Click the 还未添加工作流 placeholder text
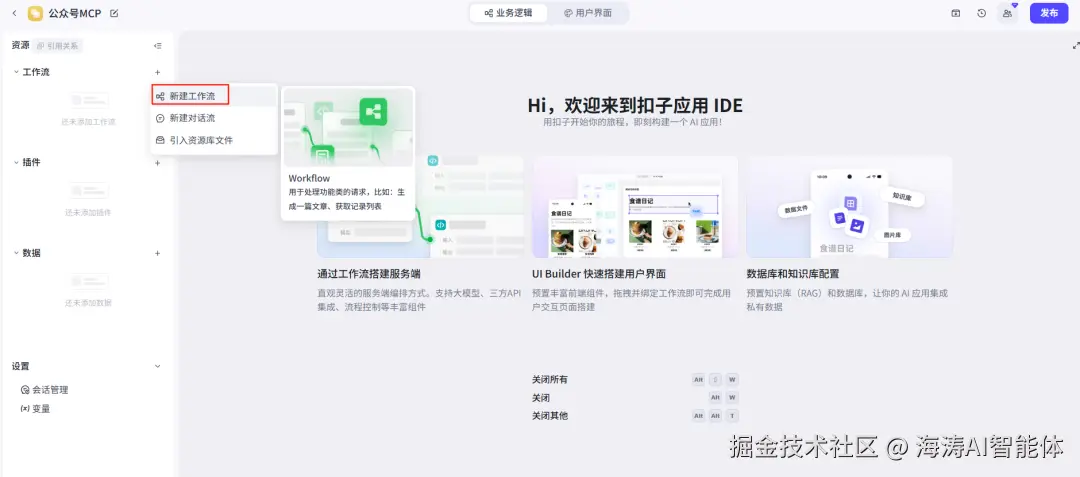Image resolution: width=1080 pixels, height=477 pixels. tap(88, 122)
